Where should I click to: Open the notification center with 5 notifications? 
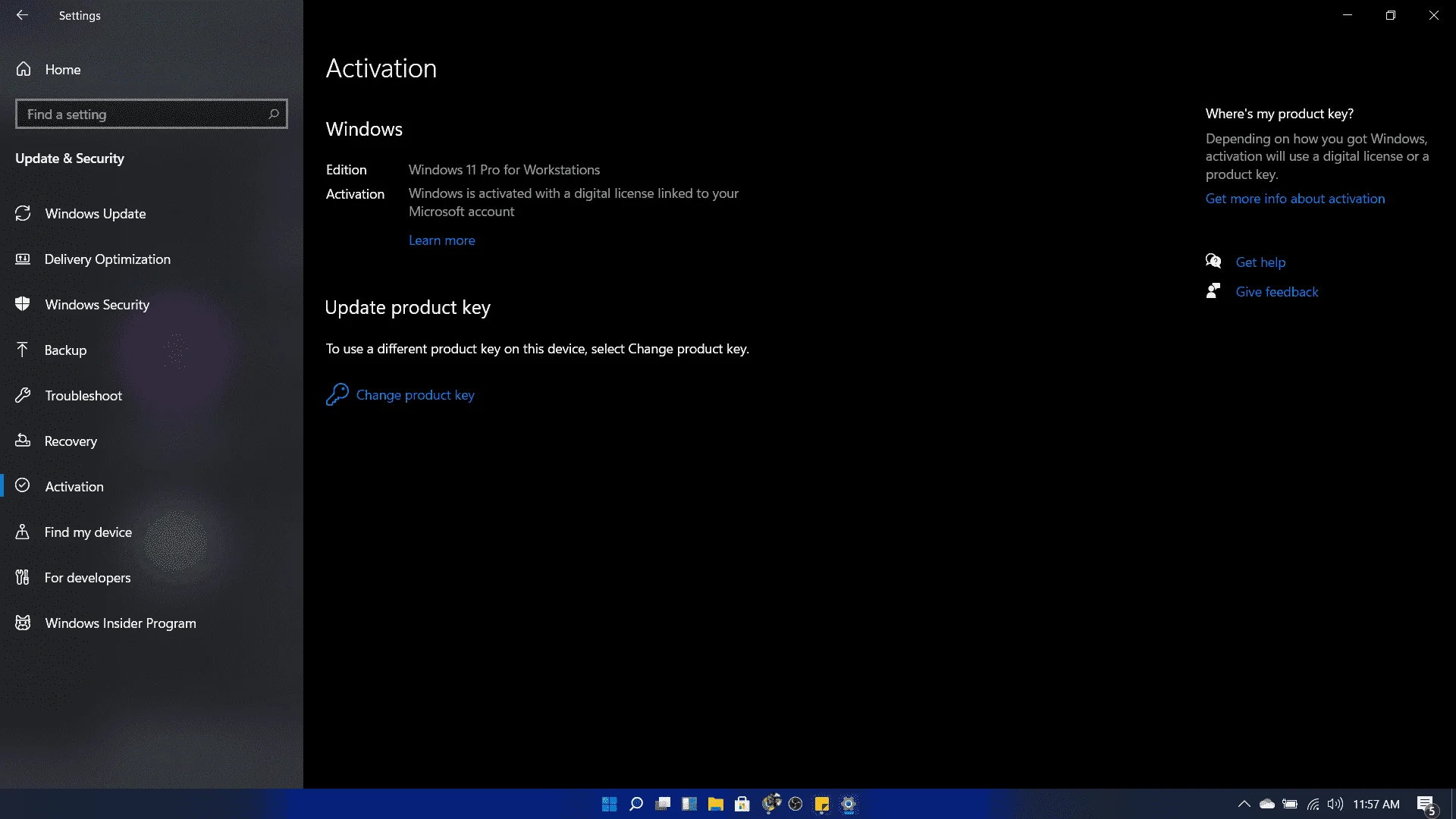coord(1427,805)
